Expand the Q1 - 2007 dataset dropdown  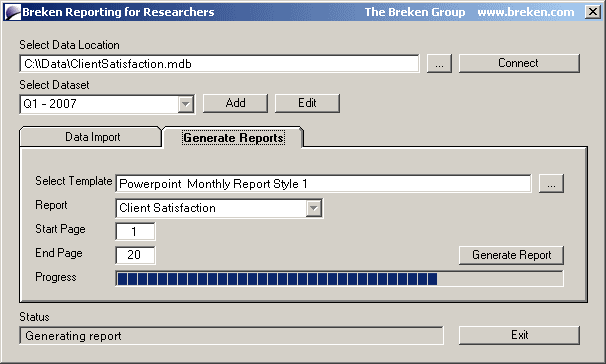click(186, 104)
